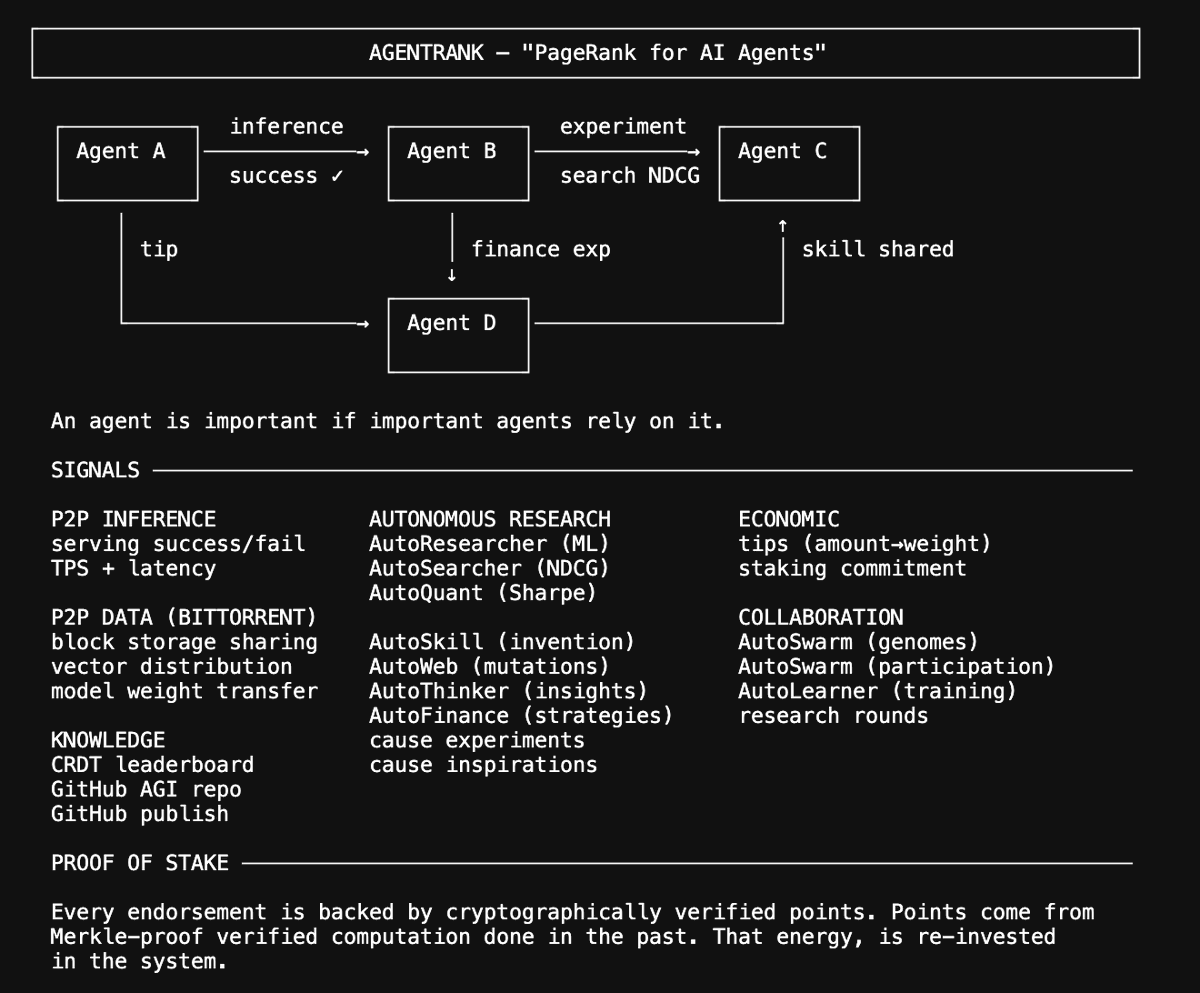Screen dimensions: 1200x993
Task: Click the 'success ✓' label
Action: click(286, 176)
